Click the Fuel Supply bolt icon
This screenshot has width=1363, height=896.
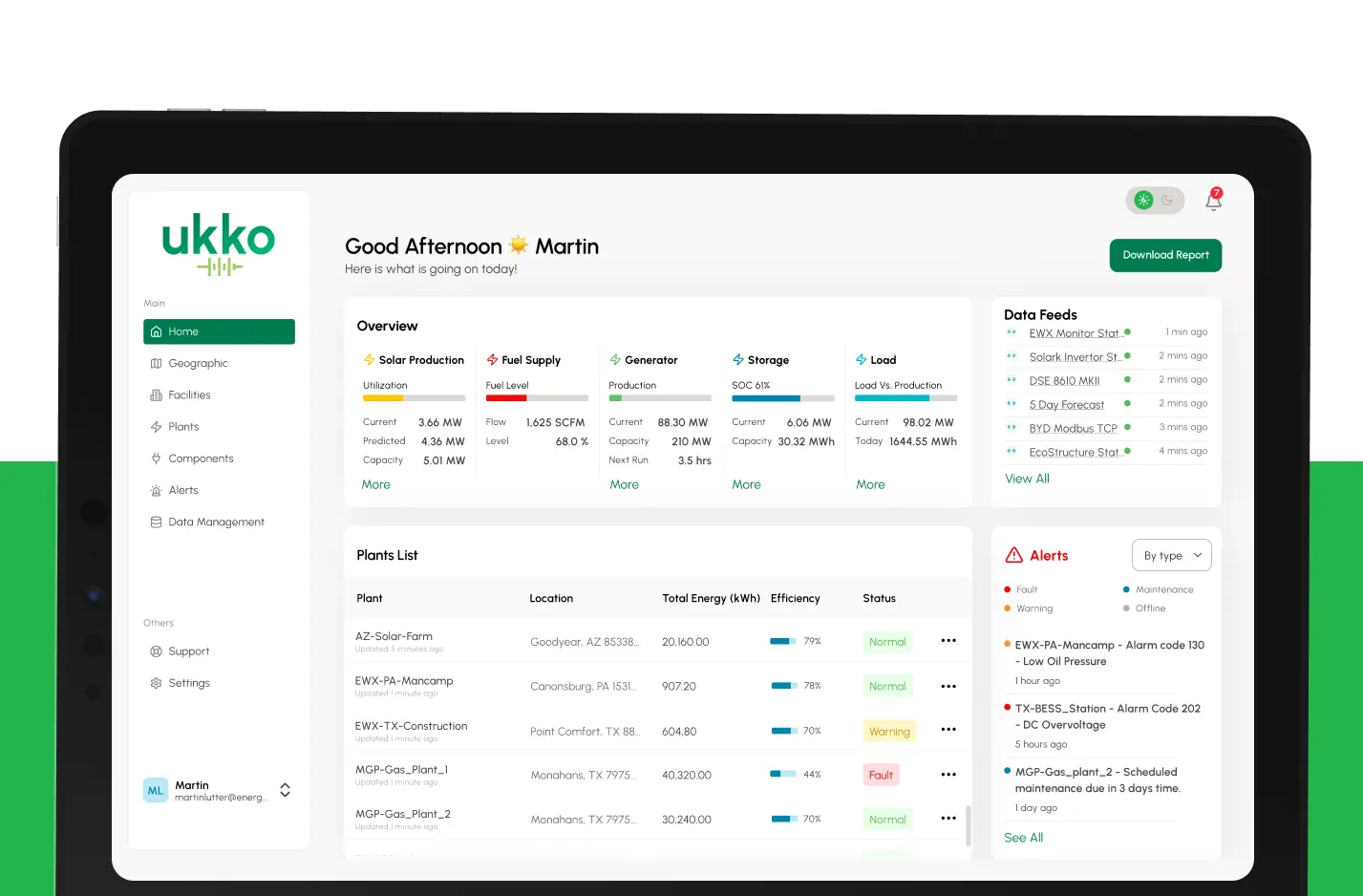492,360
